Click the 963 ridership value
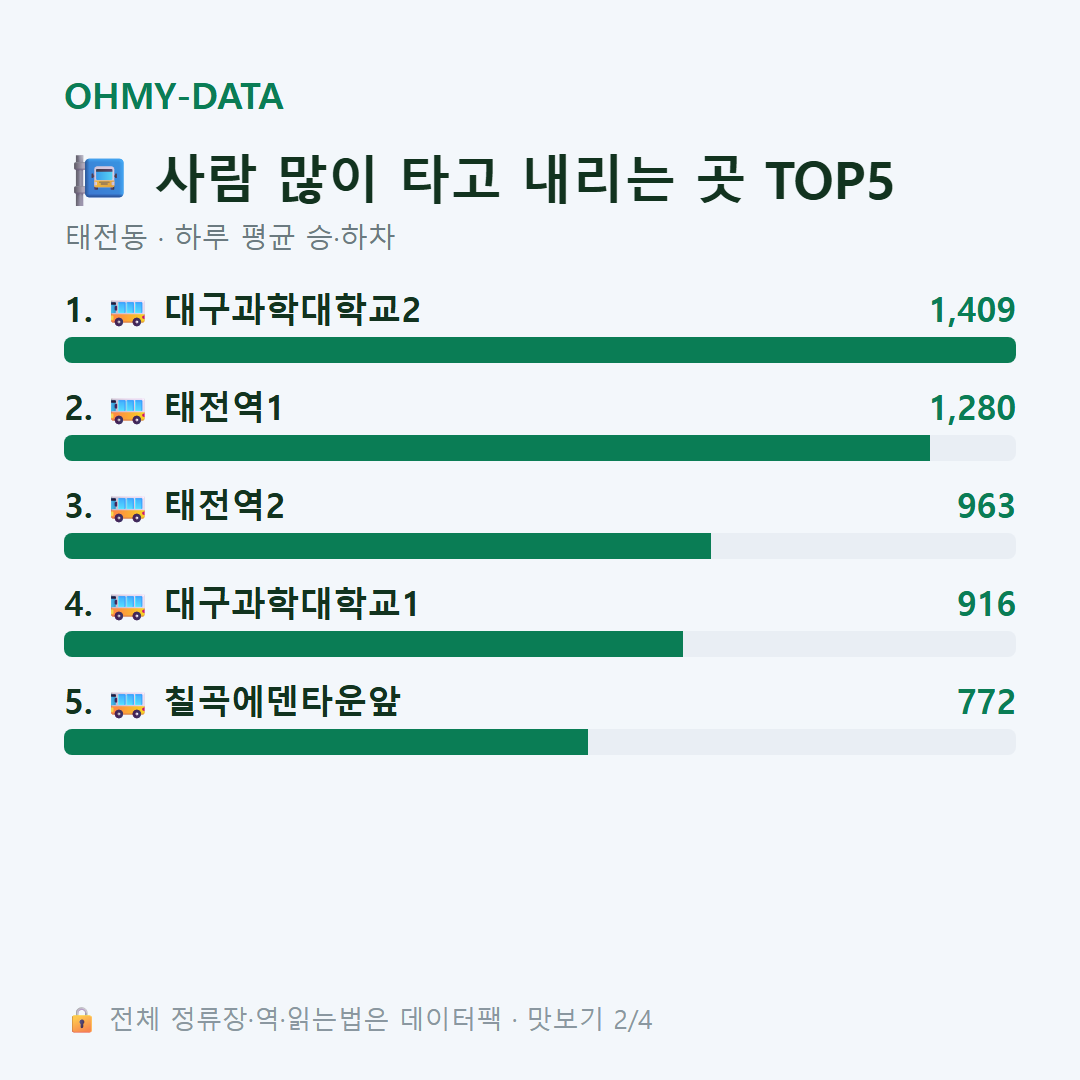 click(x=986, y=506)
